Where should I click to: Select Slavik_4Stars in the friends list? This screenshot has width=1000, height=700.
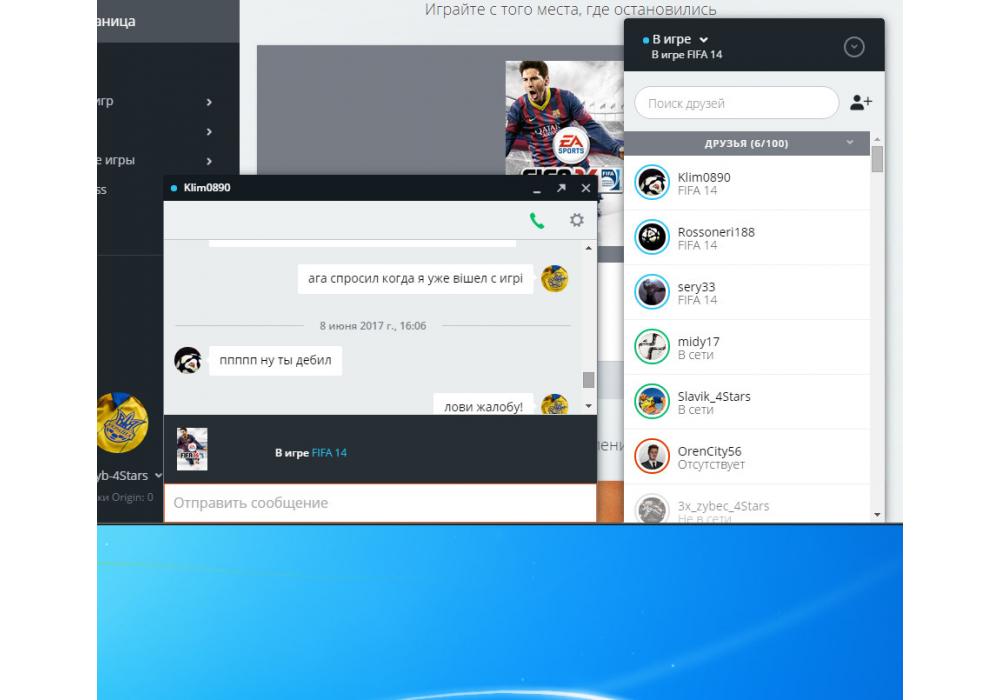click(713, 402)
